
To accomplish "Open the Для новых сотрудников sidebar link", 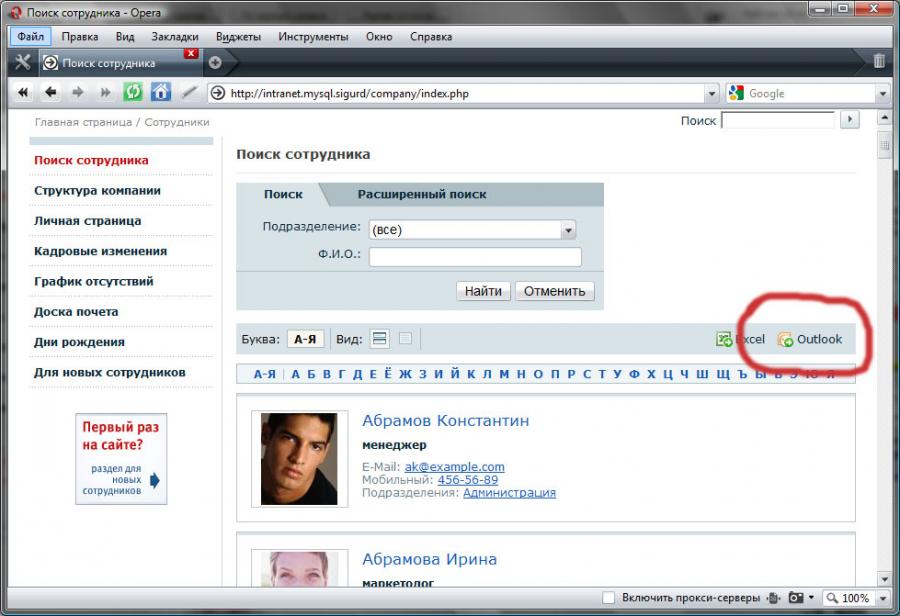I will [x=110, y=373].
